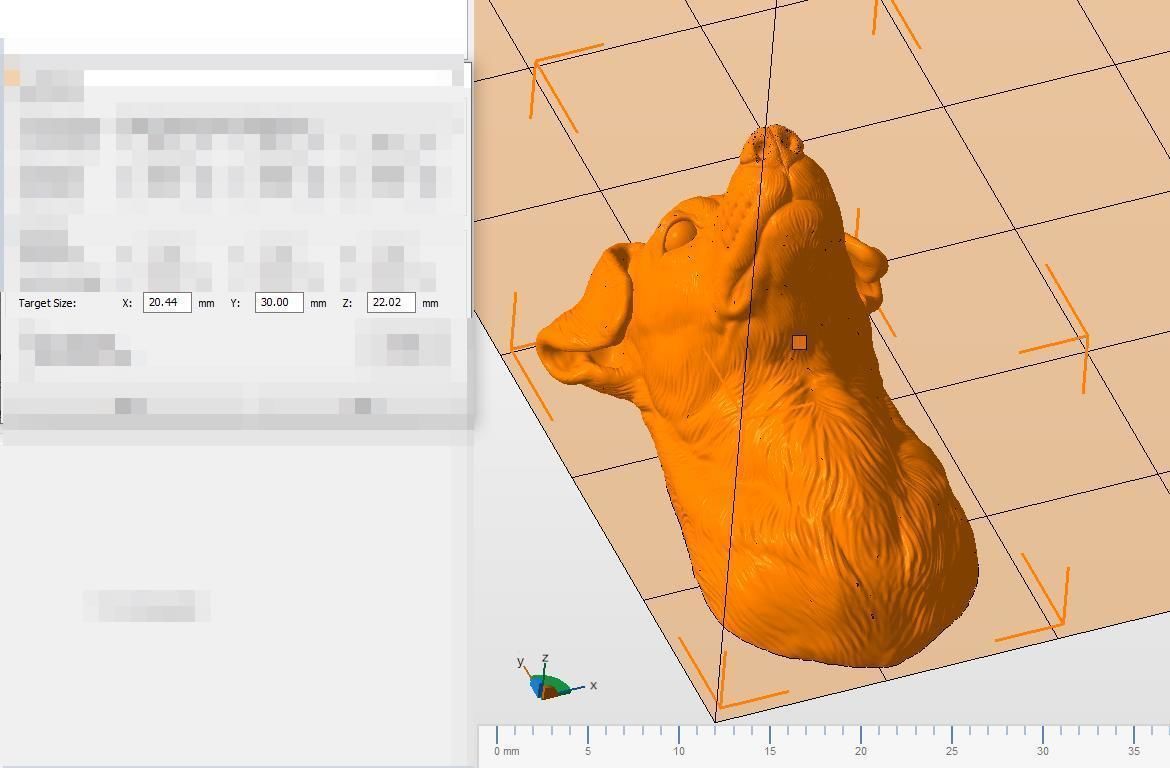Click the Target Size Y field showing 30.00

point(279,302)
